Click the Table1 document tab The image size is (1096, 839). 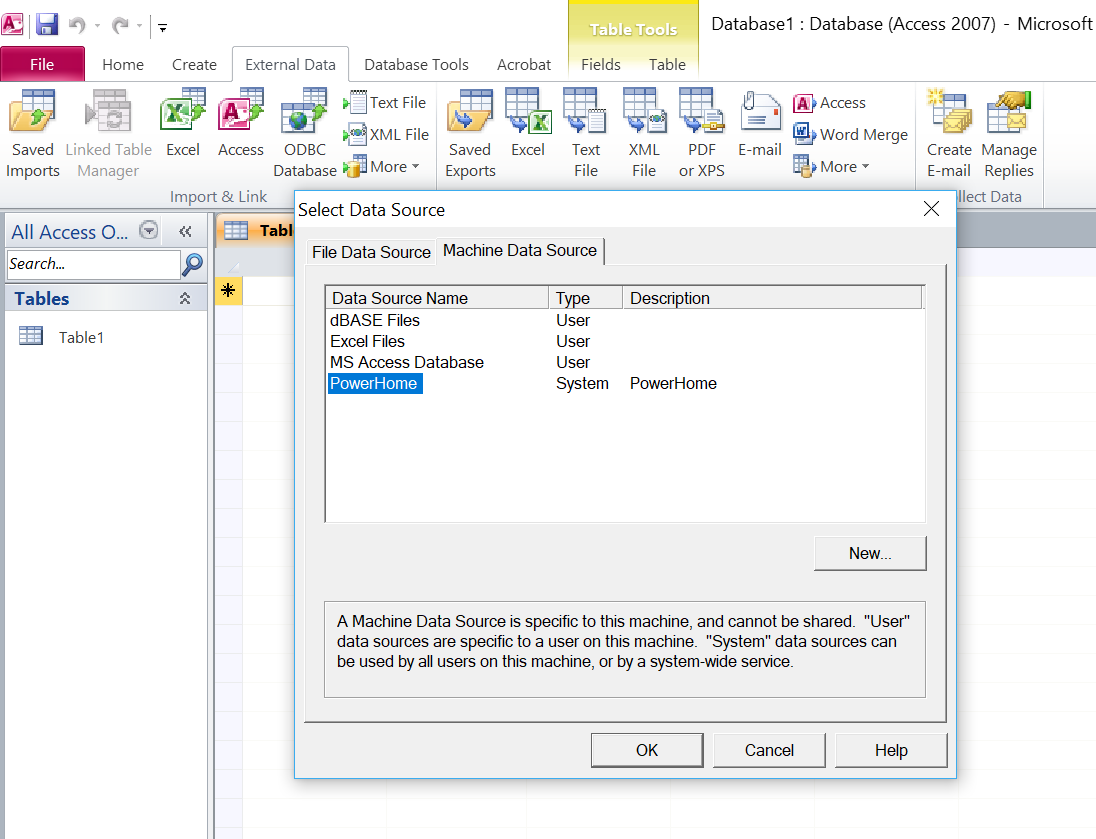click(x=257, y=231)
